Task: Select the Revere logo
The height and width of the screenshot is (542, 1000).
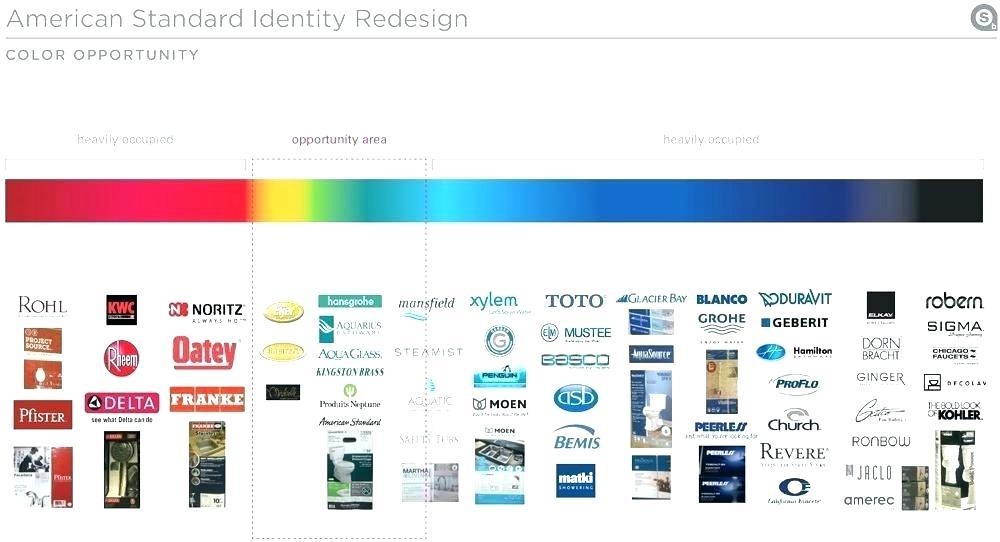Action: coord(794,452)
